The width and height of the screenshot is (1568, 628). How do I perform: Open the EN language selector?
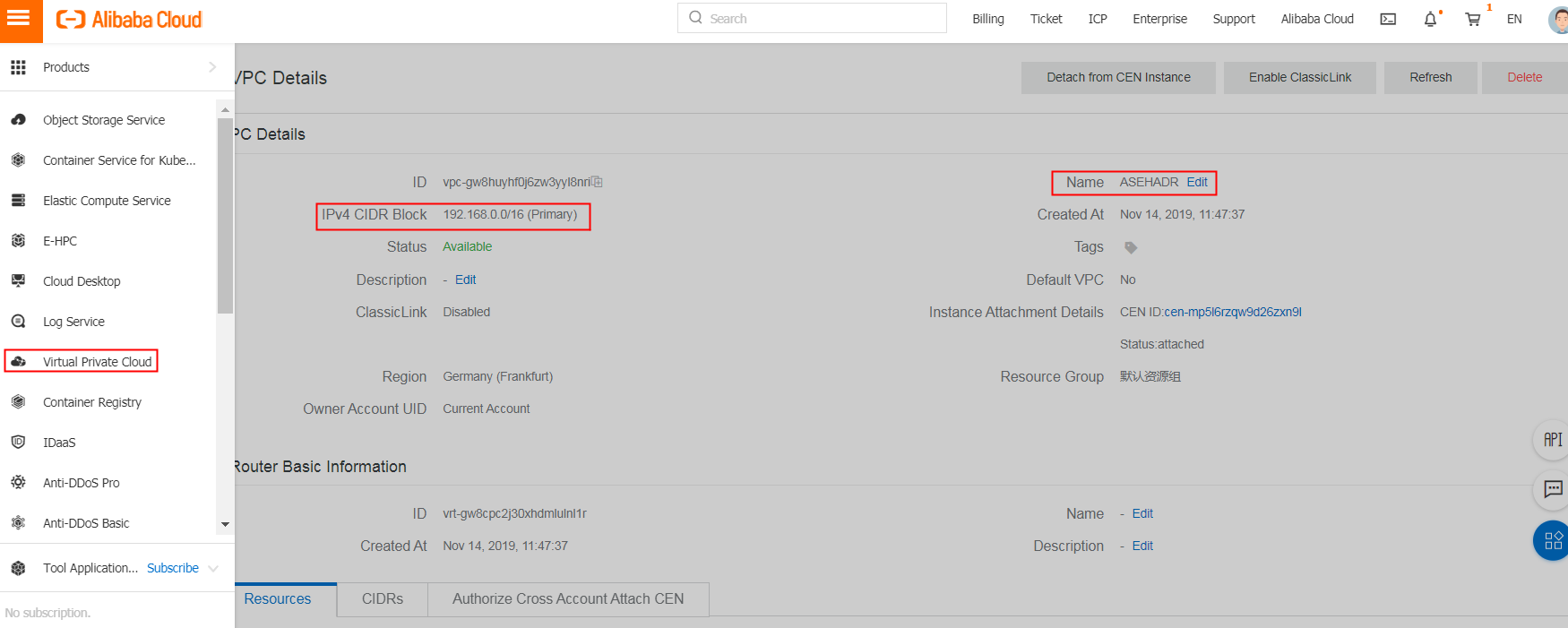tap(1514, 19)
